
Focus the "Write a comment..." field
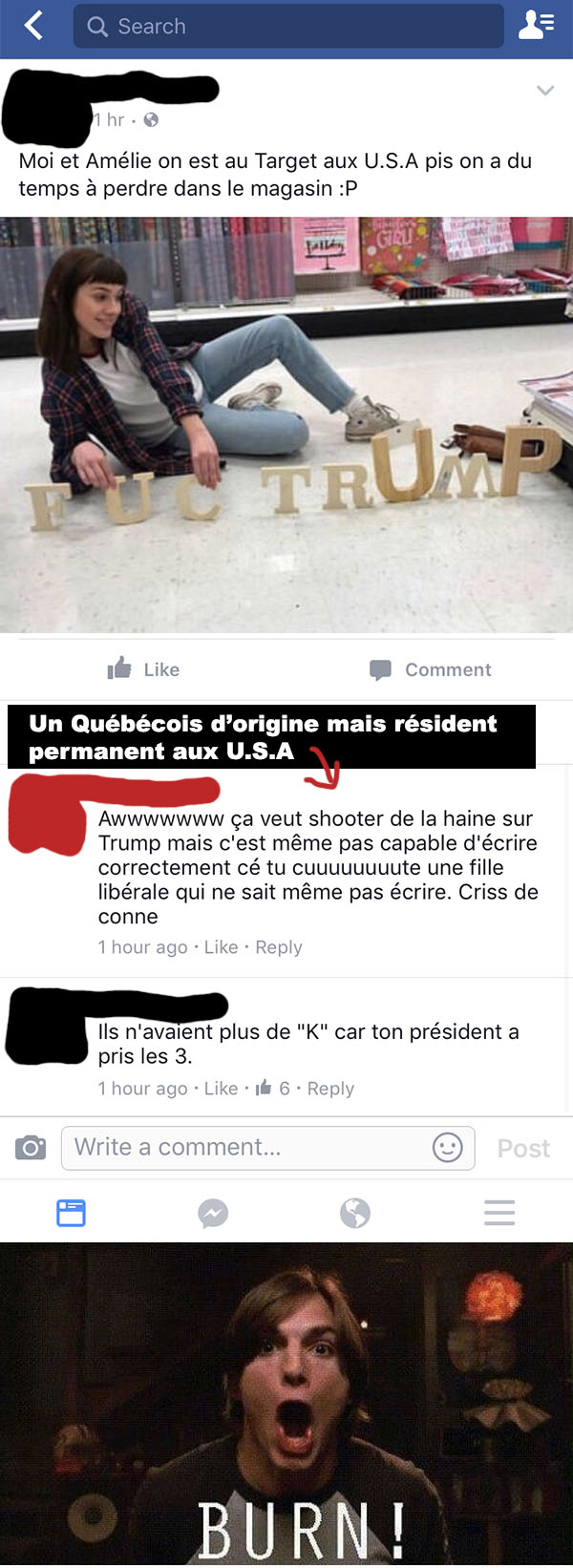pos(268,1148)
